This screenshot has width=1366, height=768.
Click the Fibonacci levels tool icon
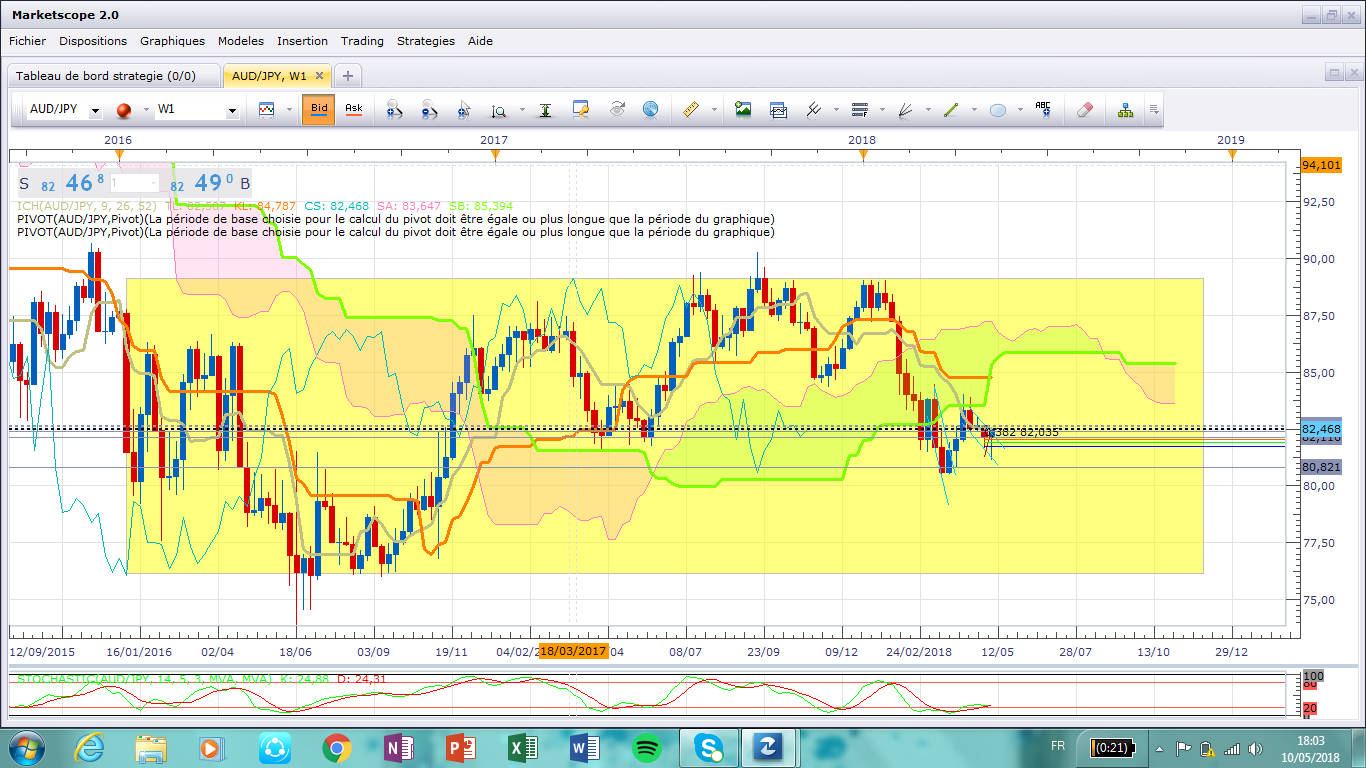click(859, 110)
